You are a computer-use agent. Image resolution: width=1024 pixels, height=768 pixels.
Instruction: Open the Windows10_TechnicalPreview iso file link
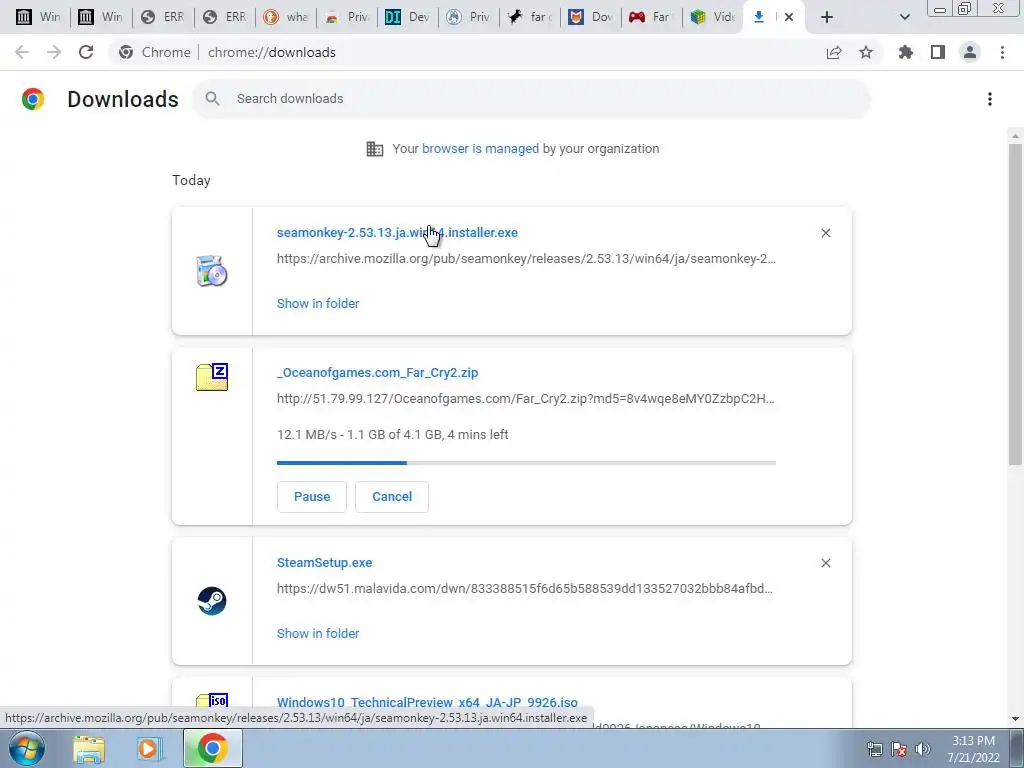tap(427, 703)
